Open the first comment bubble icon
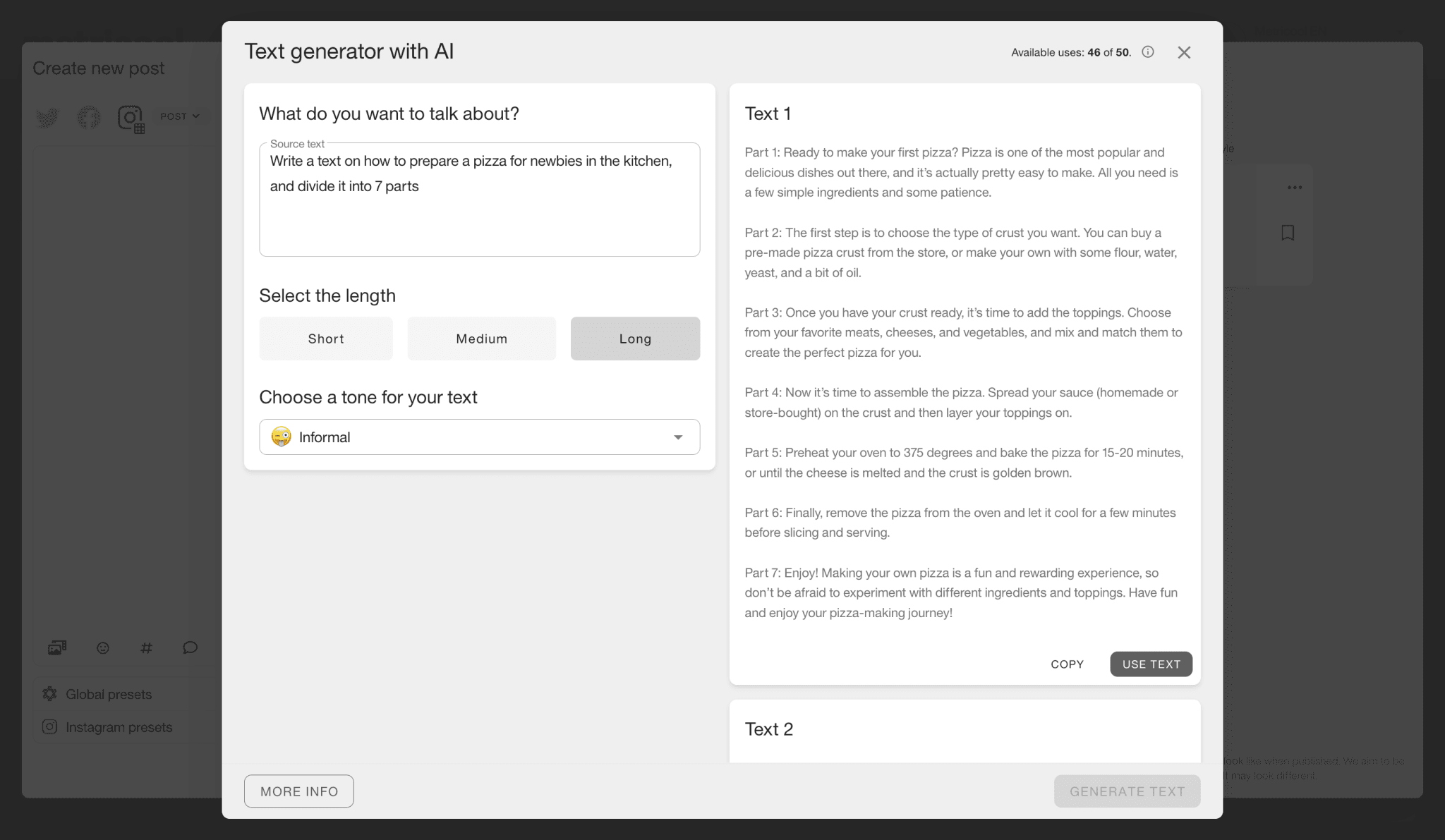Viewport: 1445px width, 840px height. (190, 647)
